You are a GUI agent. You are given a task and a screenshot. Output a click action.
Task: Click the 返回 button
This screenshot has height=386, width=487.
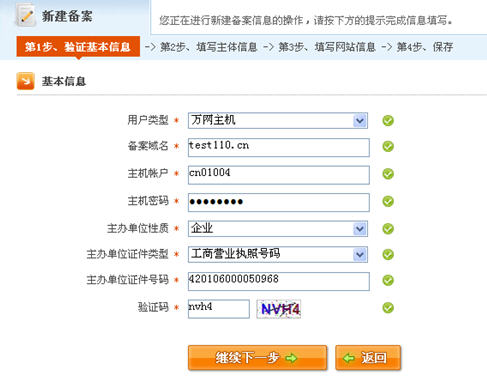[x=368, y=358]
